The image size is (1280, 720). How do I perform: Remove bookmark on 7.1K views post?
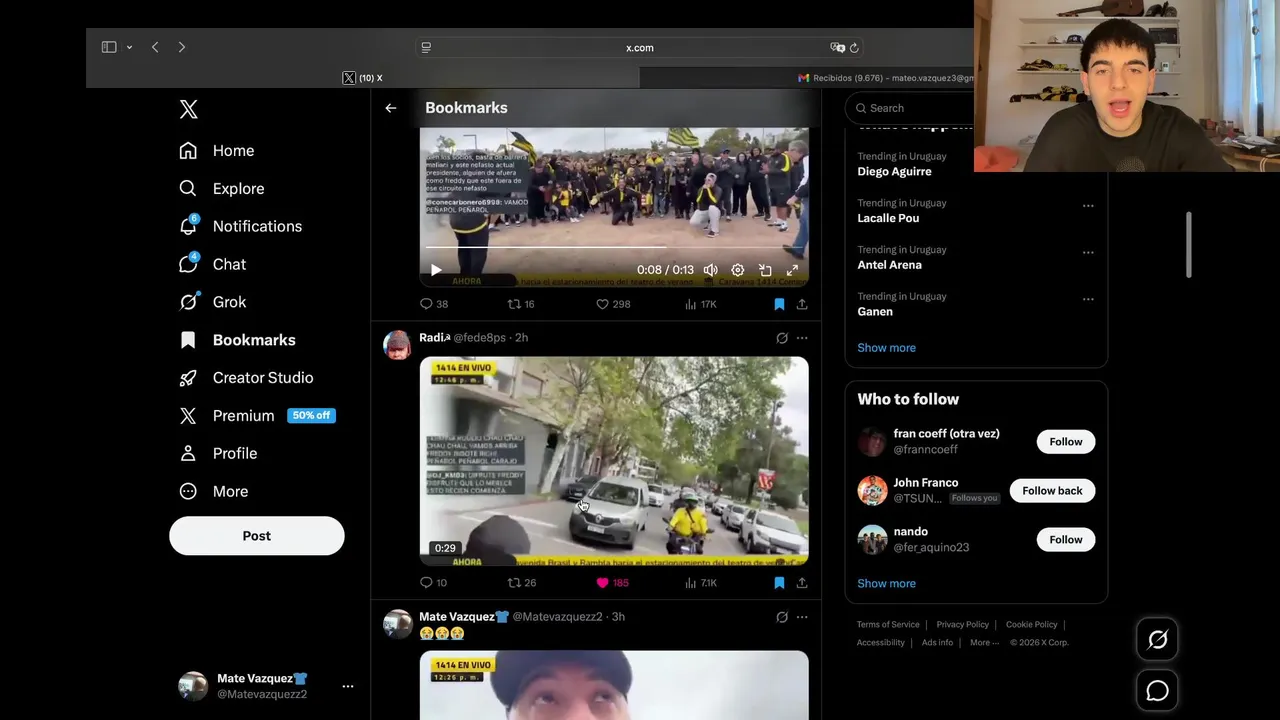(779, 583)
